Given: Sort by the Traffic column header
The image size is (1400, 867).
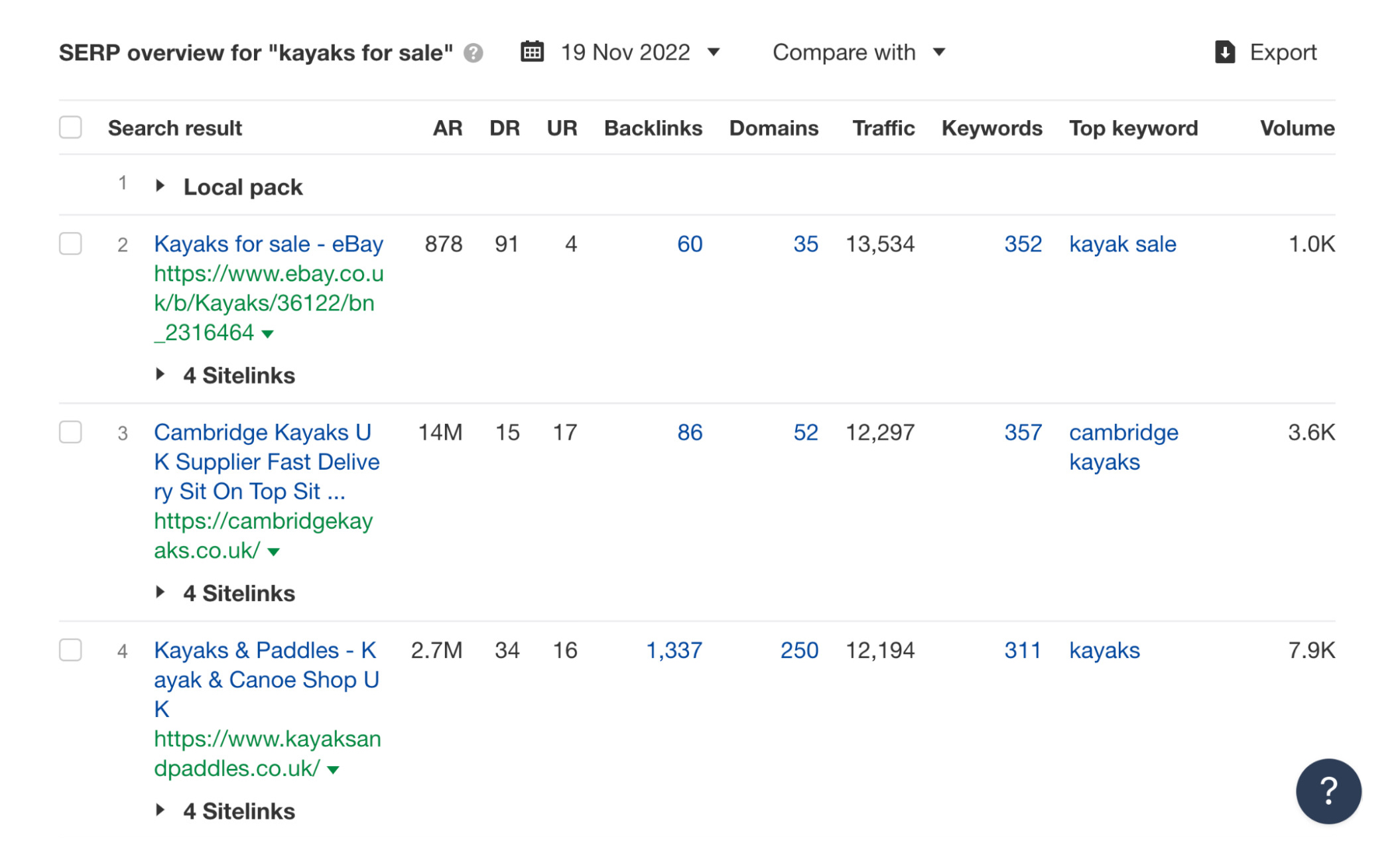Looking at the screenshot, I should [883, 128].
